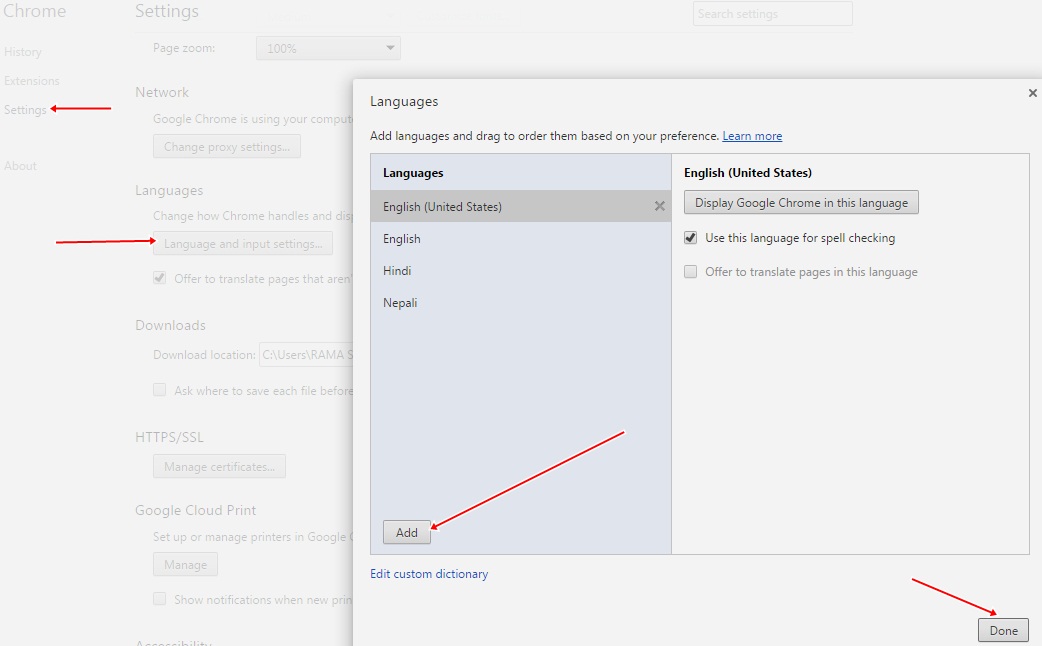Open the Extensions page

[32, 80]
